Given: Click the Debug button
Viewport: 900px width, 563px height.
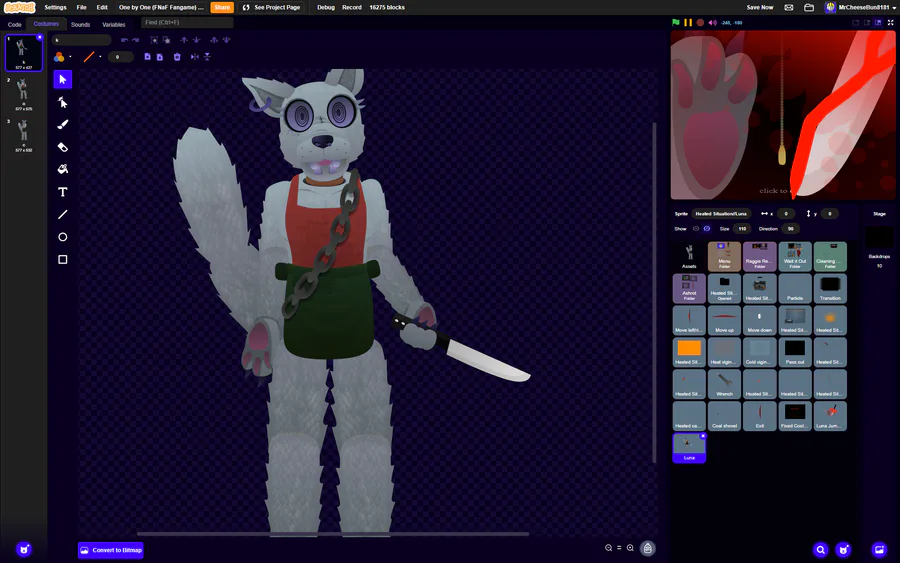Looking at the screenshot, I should pos(326,7).
